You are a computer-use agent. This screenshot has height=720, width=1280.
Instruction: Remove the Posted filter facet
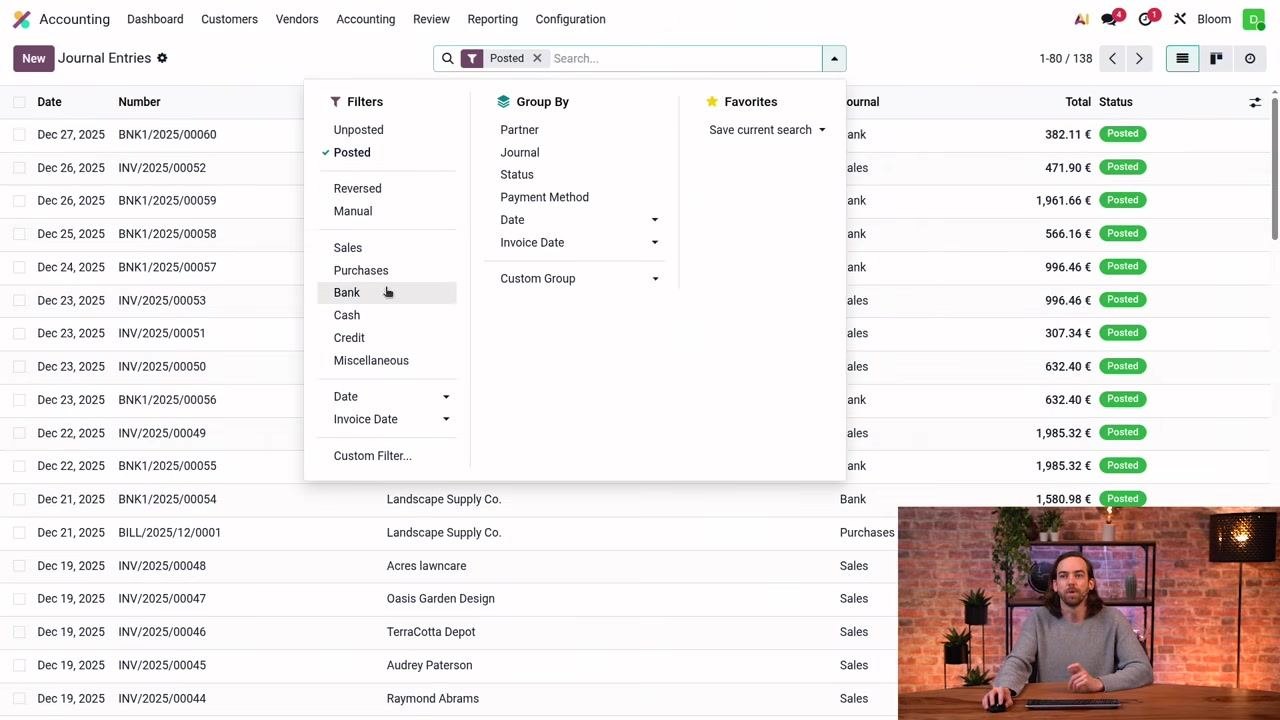(x=537, y=58)
